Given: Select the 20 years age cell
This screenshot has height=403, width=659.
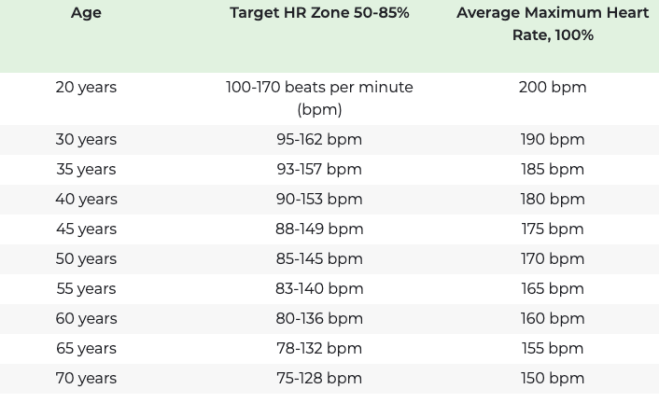Looking at the screenshot, I should [86, 87].
